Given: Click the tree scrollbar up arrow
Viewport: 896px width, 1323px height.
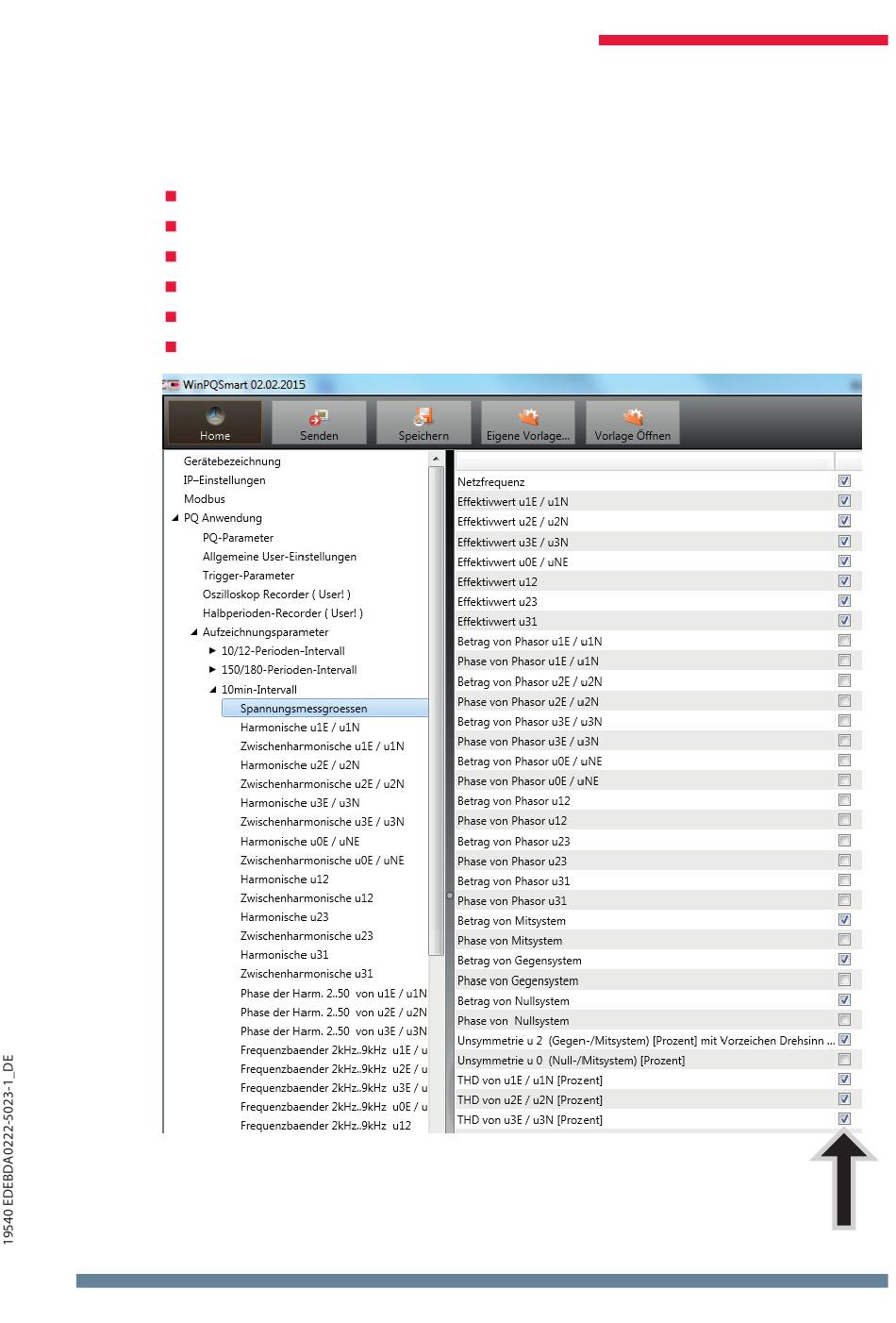Looking at the screenshot, I should (x=436, y=459).
